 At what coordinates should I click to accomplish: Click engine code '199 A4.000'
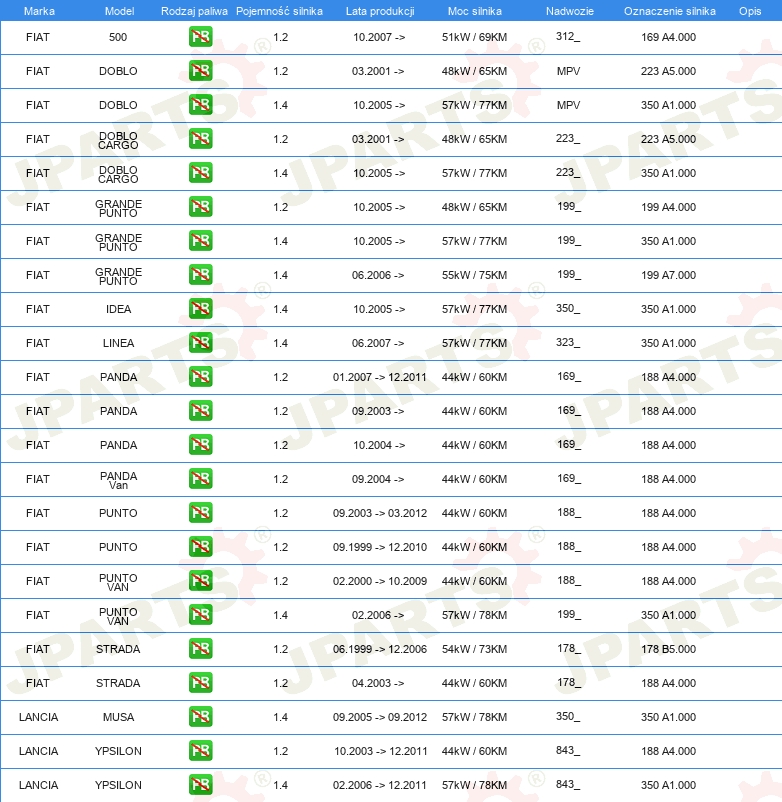668,207
